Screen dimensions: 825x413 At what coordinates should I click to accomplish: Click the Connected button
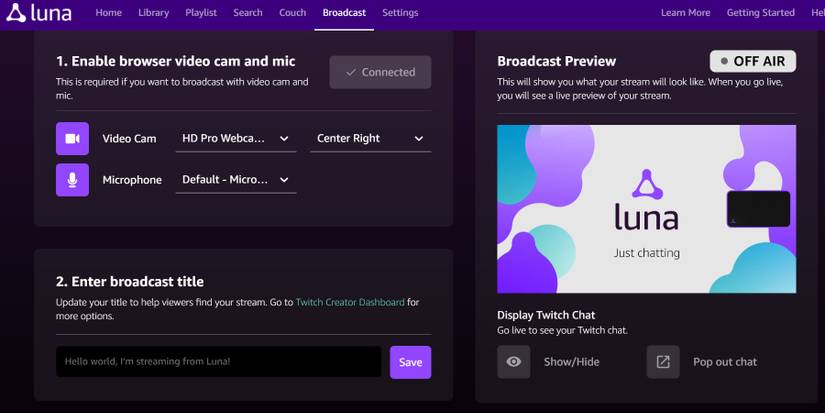coord(380,72)
